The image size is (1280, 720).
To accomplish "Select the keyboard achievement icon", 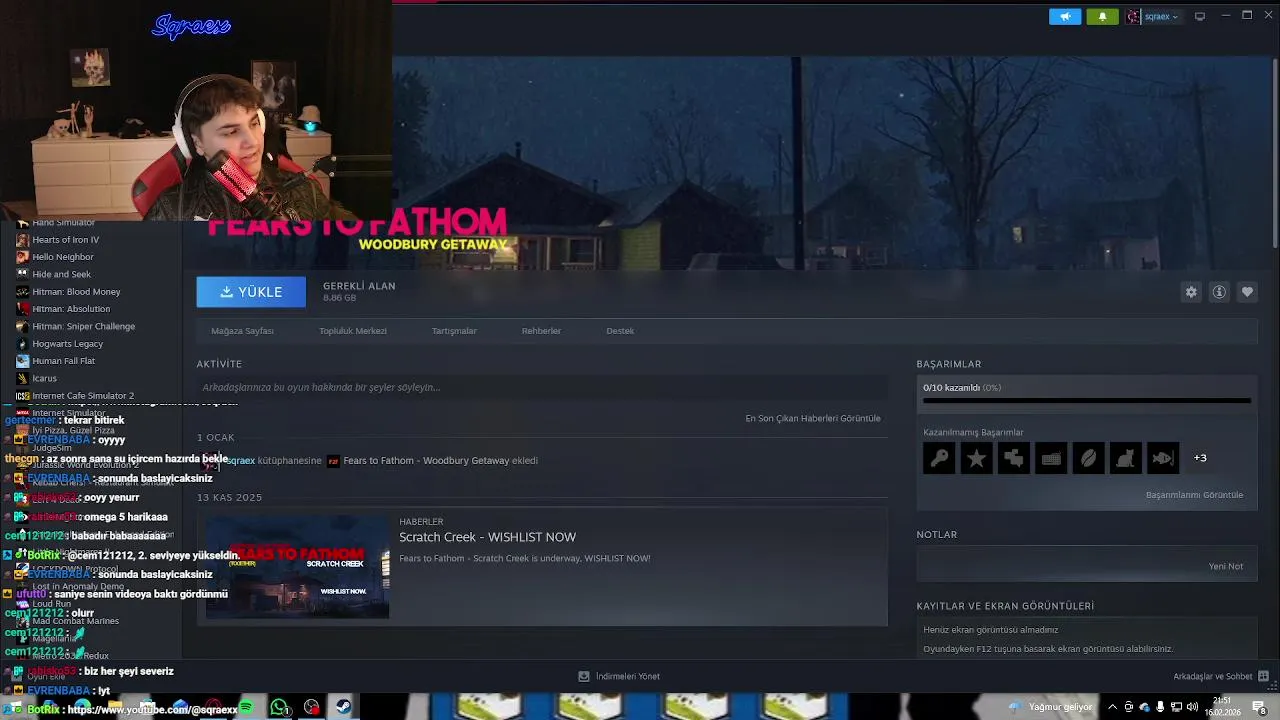I will 1051,458.
